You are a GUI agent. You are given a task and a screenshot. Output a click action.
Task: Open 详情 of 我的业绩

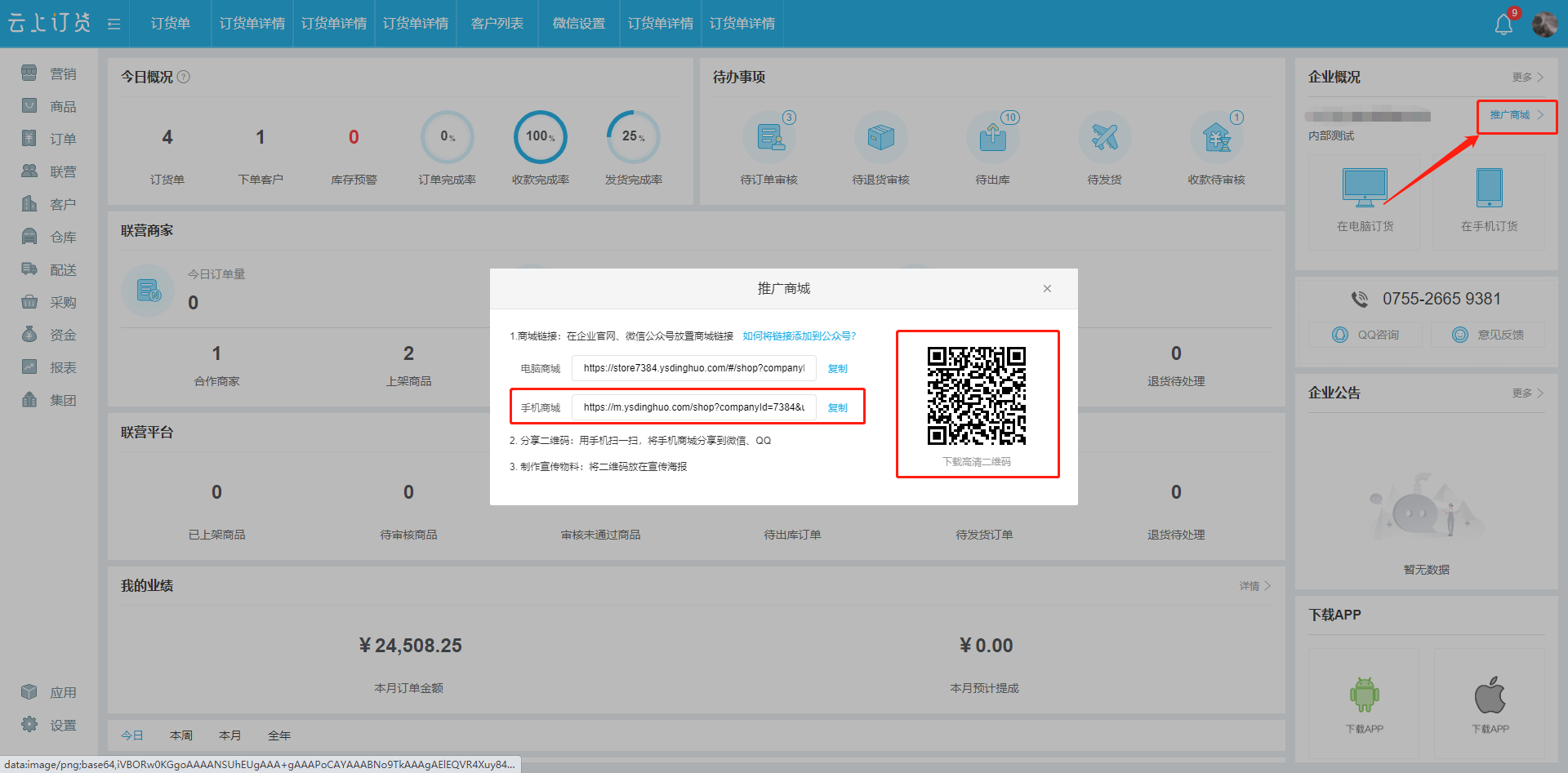click(x=1255, y=586)
